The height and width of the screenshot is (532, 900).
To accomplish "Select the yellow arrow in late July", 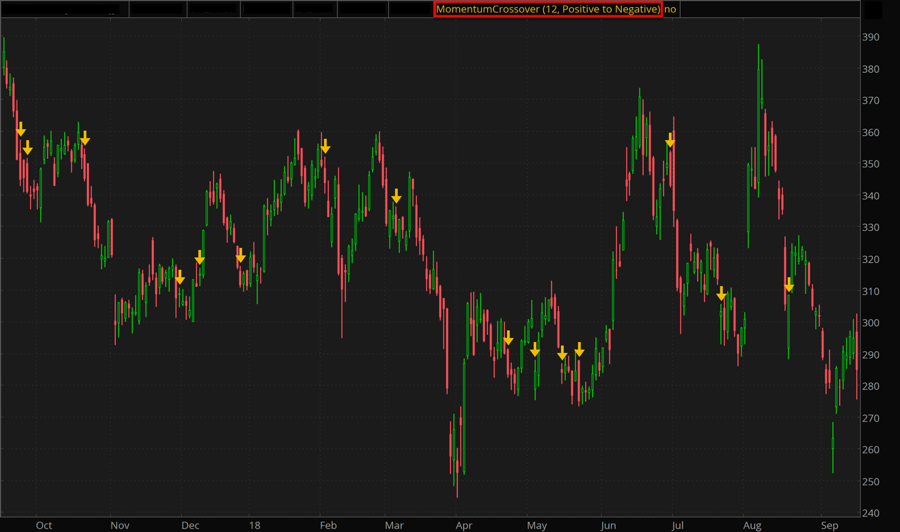I will [x=721, y=293].
